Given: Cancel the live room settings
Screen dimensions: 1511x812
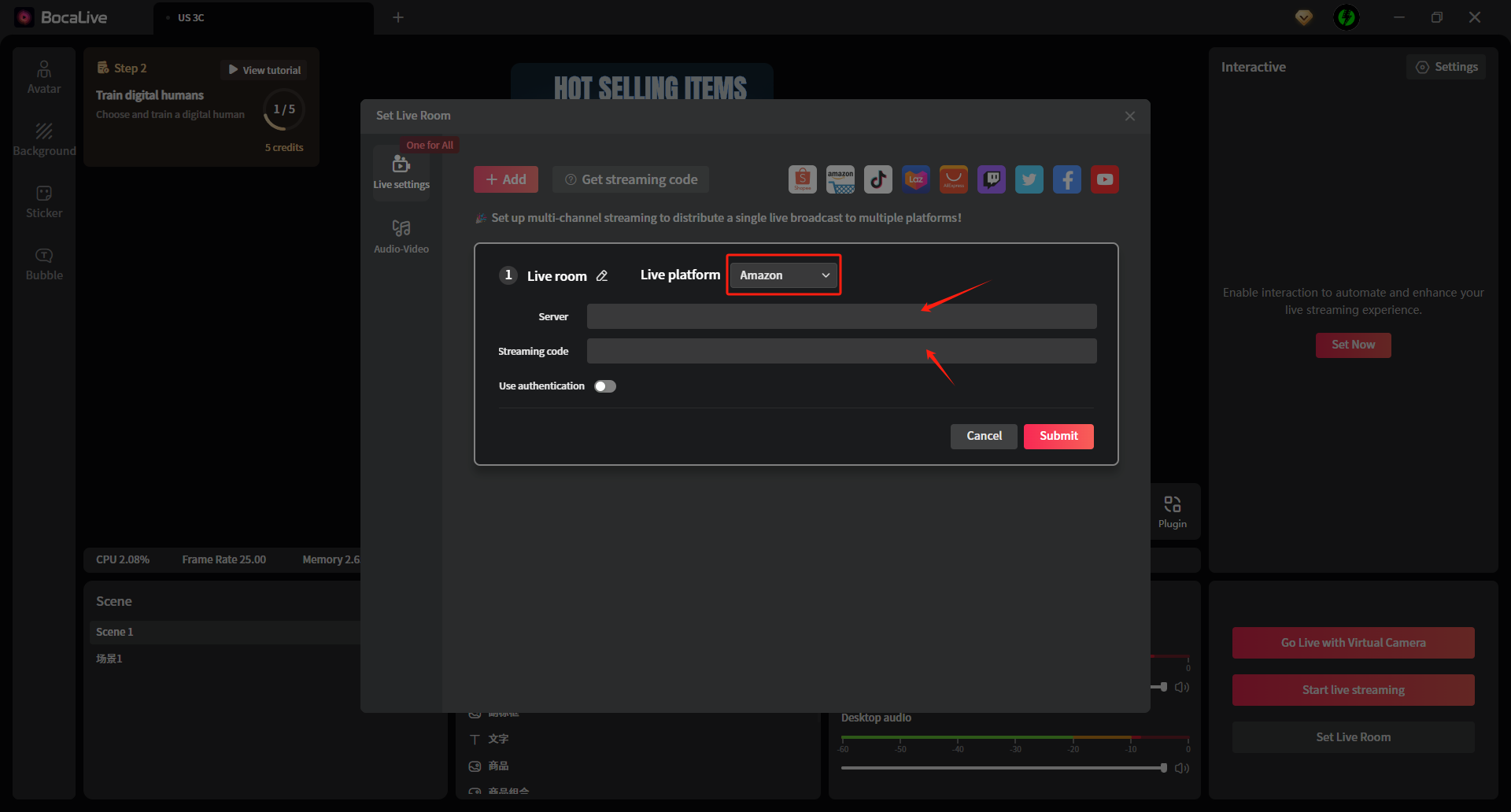Looking at the screenshot, I should click(984, 436).
